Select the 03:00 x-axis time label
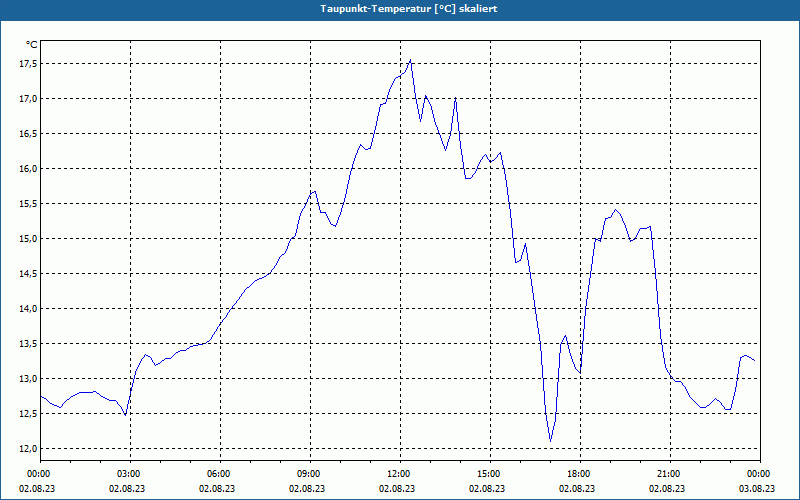800x500 pixels. [x=127, y=474]
